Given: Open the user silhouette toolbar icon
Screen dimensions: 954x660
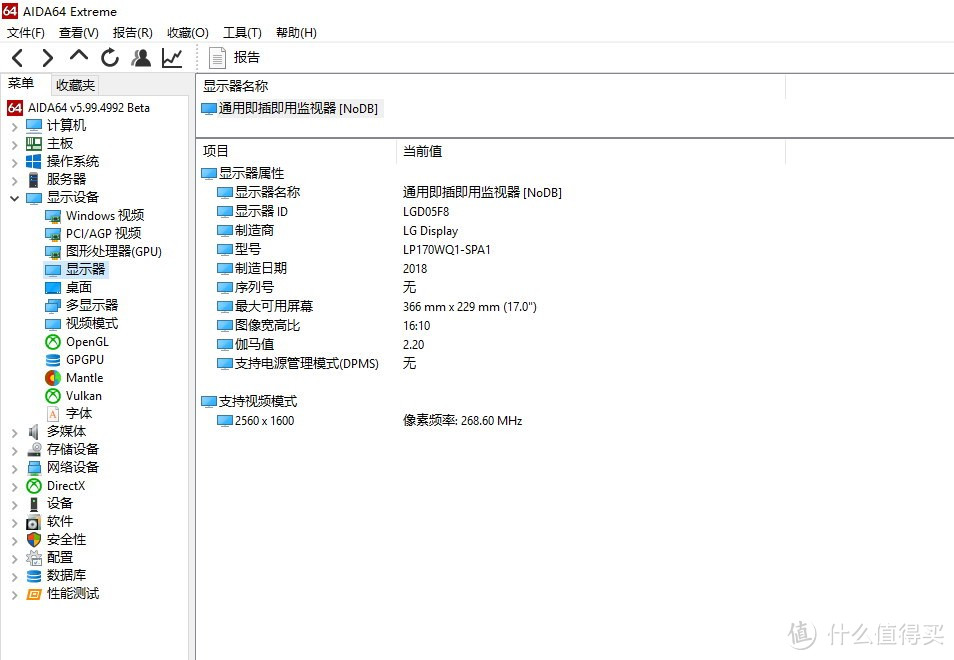Looking at the screenshot, I should [141, 58].
